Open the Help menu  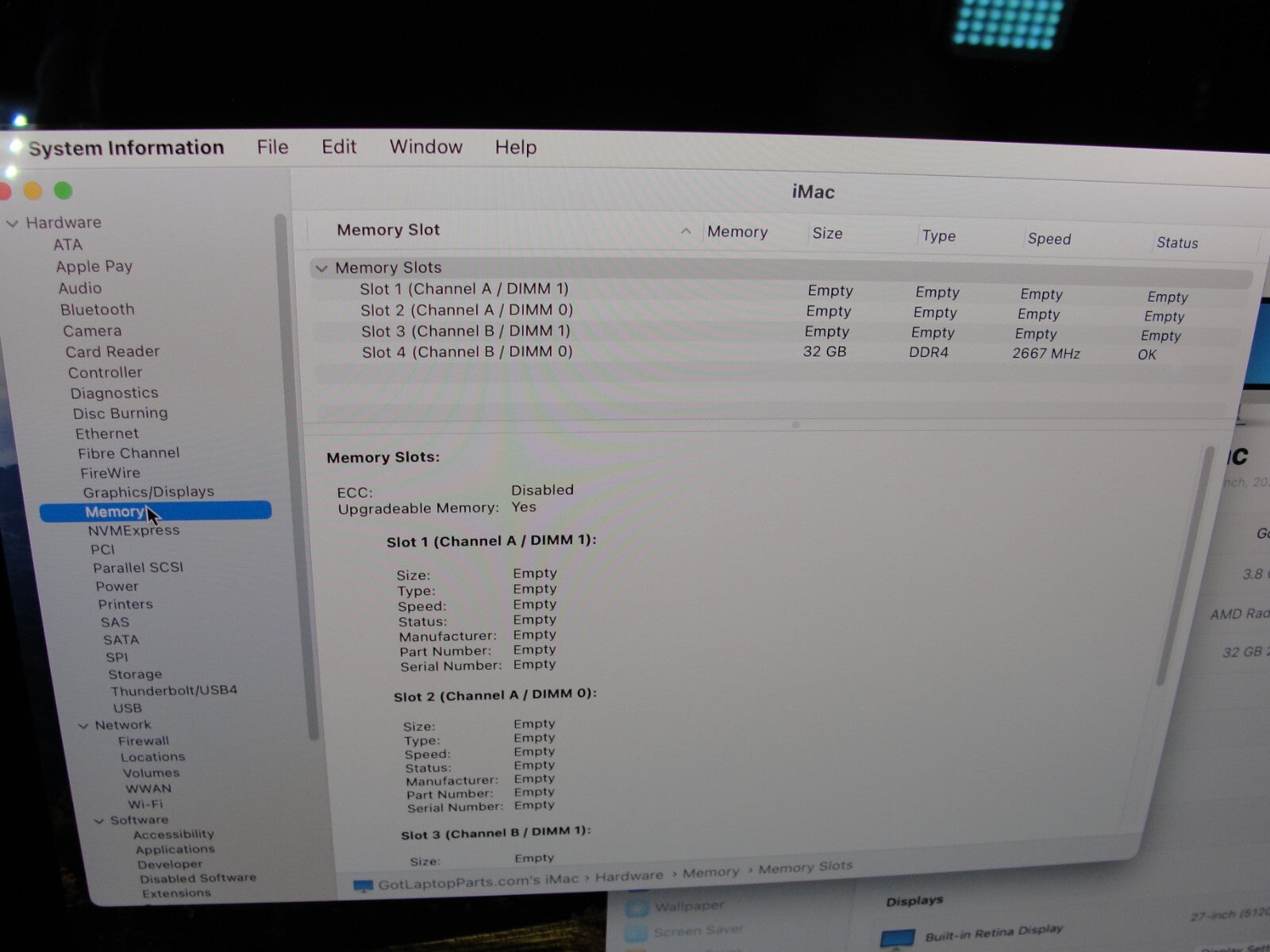[x=515, y=148]
